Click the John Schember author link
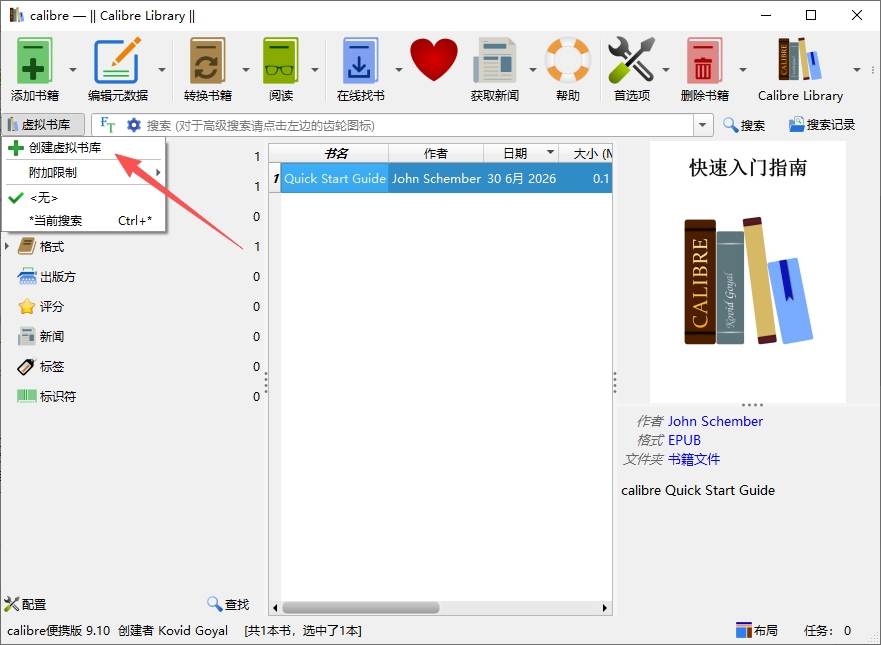 (715, 421)
